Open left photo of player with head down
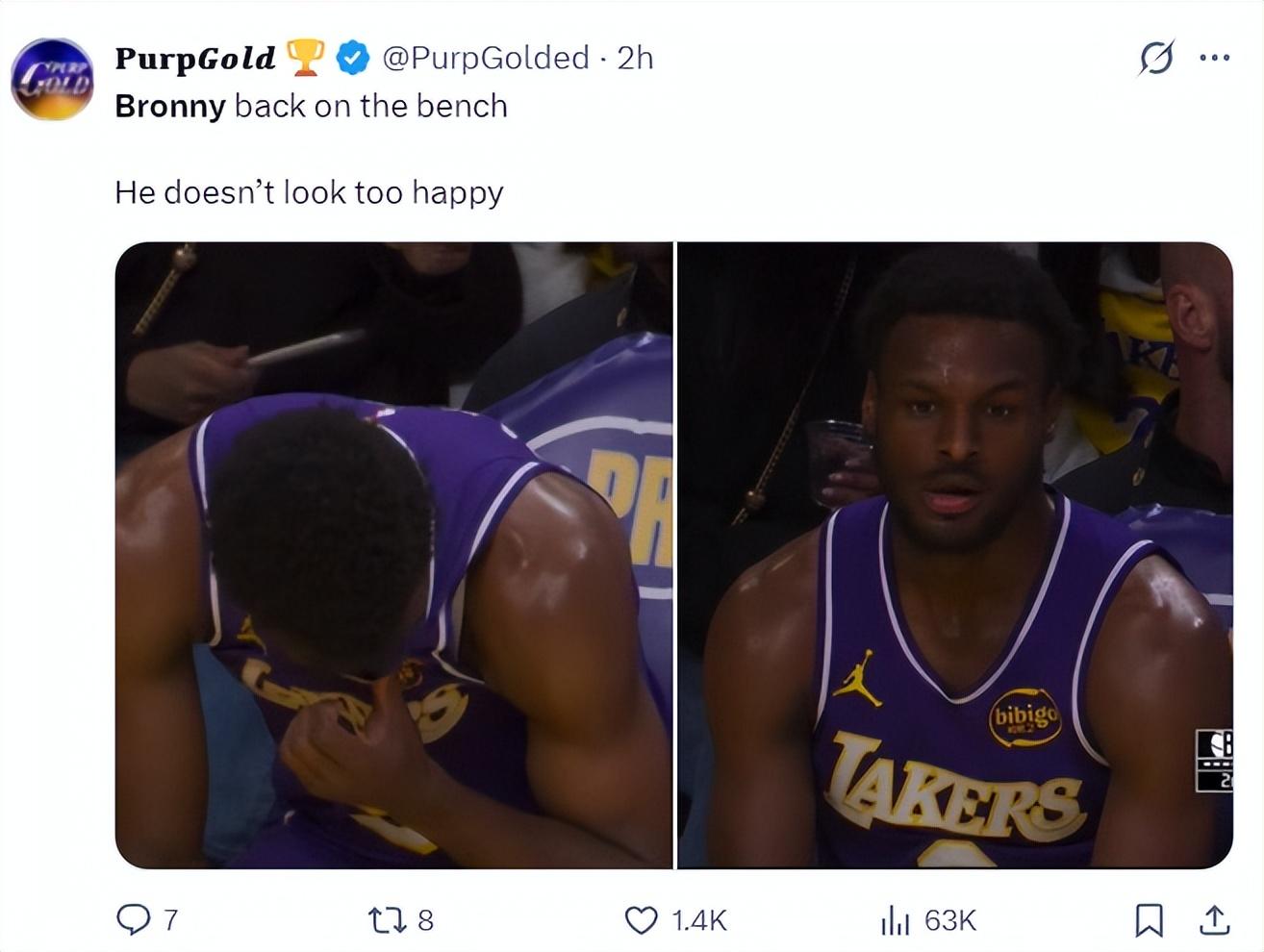This screenshot has height=952, width=1264. tap(393, 555)
